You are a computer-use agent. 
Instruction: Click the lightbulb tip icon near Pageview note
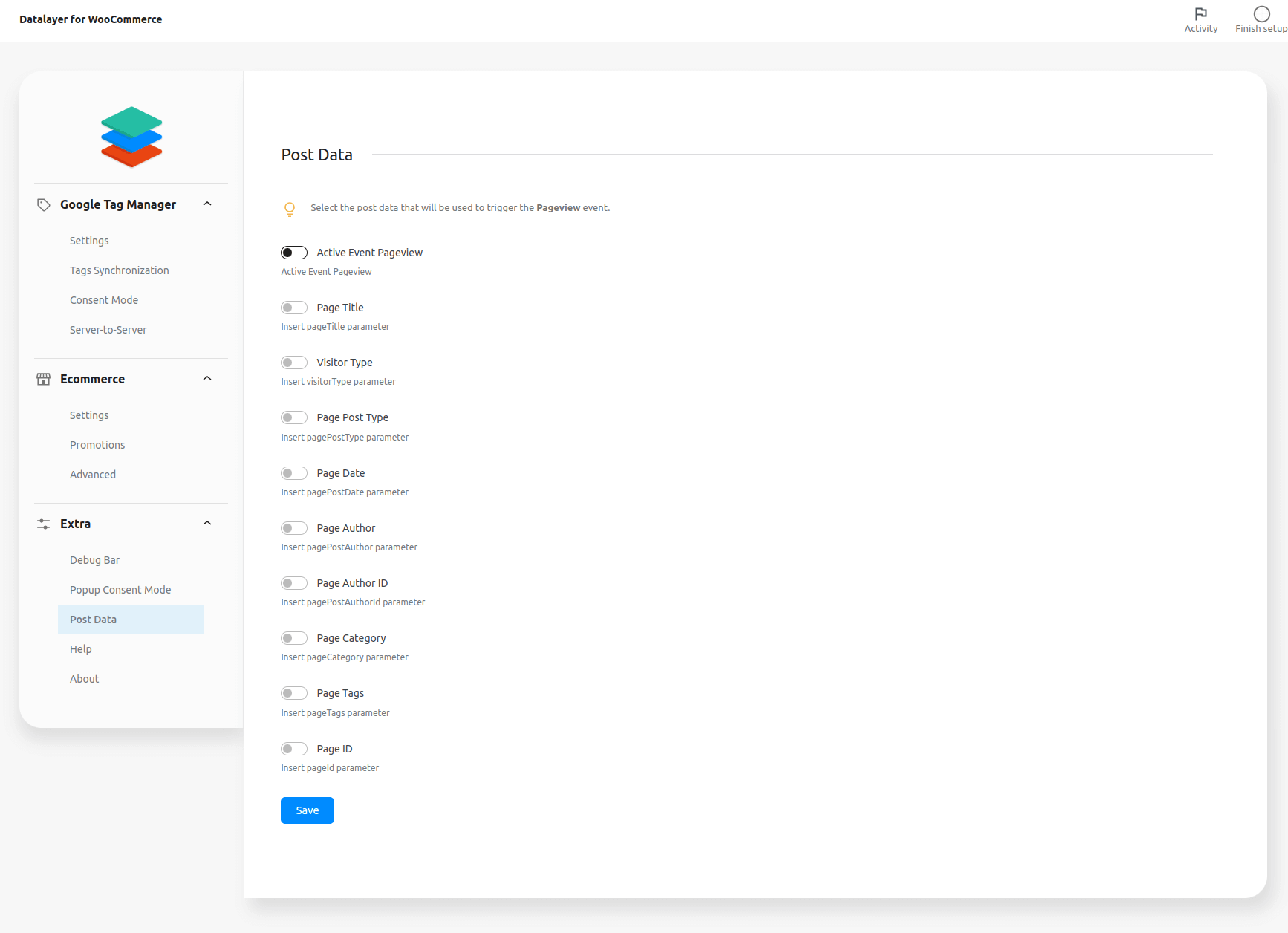pos(290,209)
